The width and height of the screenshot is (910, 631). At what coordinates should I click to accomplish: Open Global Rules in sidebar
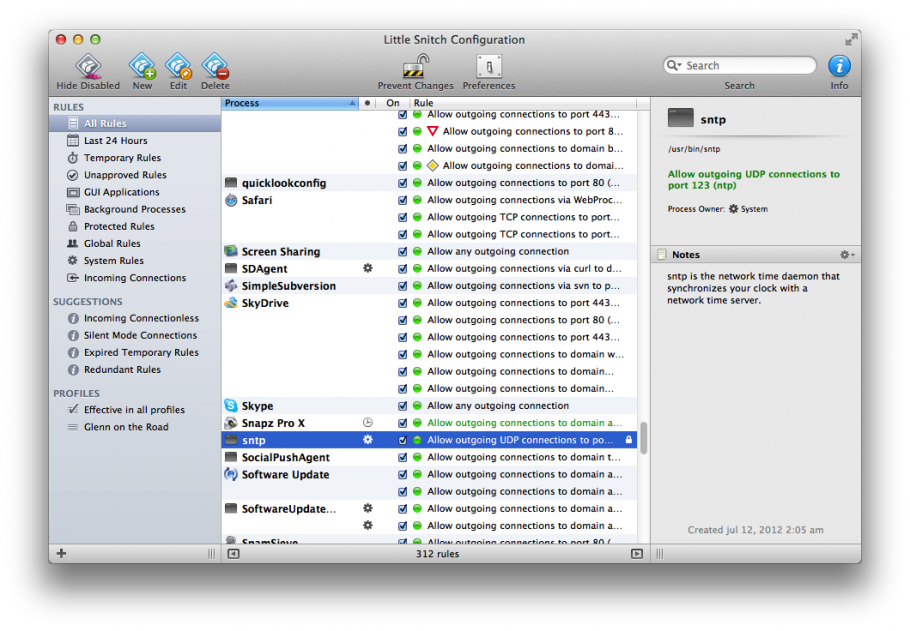coord(135,243)
